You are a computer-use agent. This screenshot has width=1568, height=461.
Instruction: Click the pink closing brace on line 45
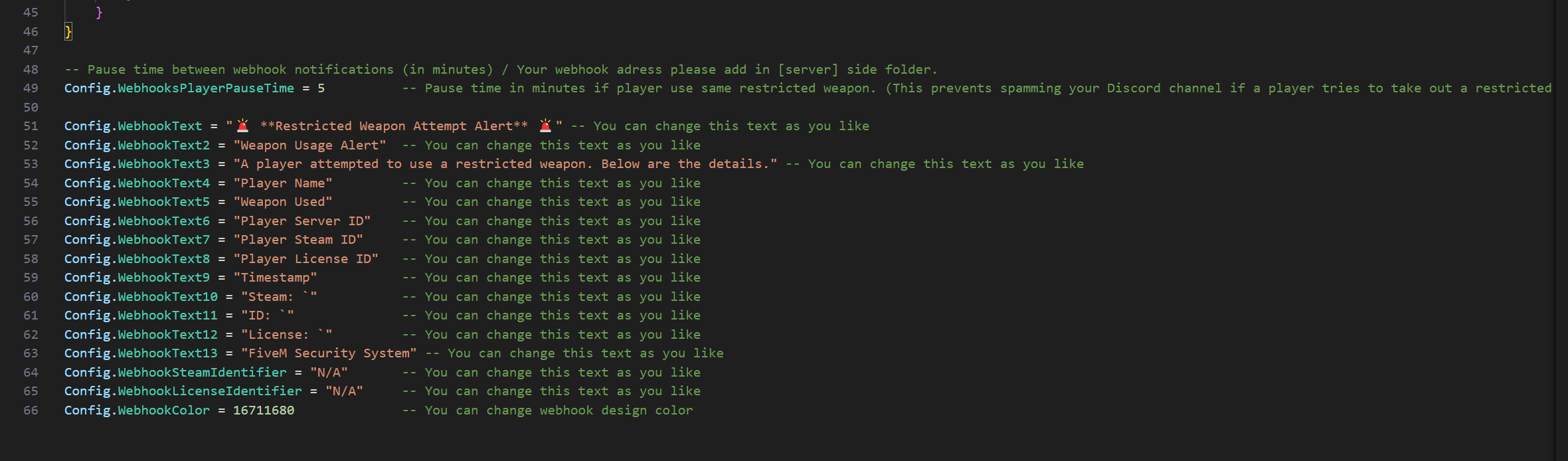(x=99, y=13)
